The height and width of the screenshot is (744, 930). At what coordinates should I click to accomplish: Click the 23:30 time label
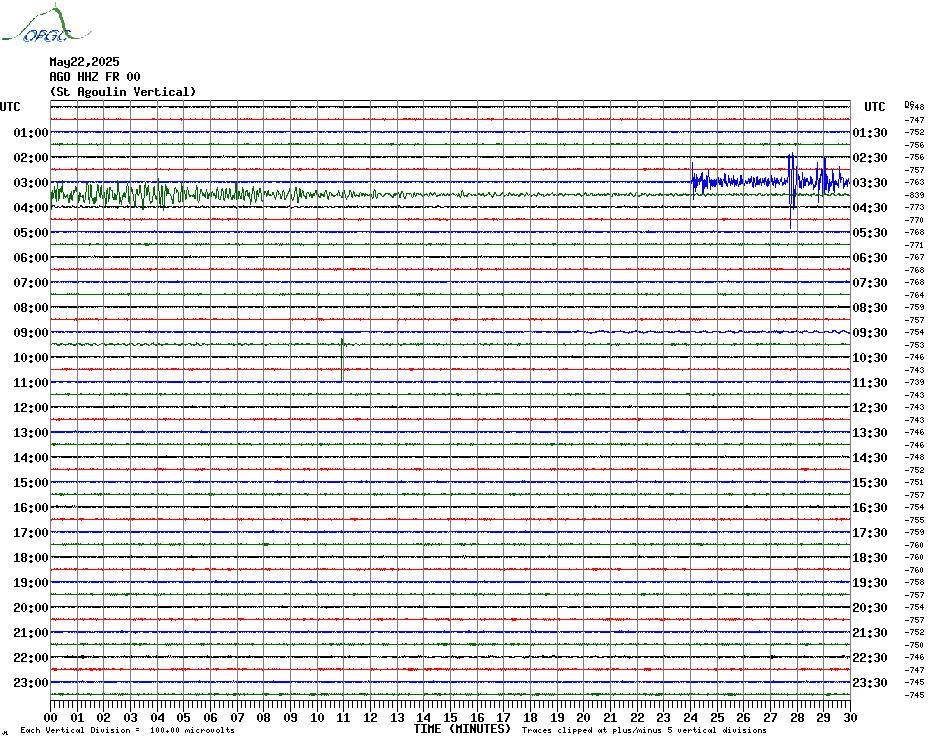(870, 682)
